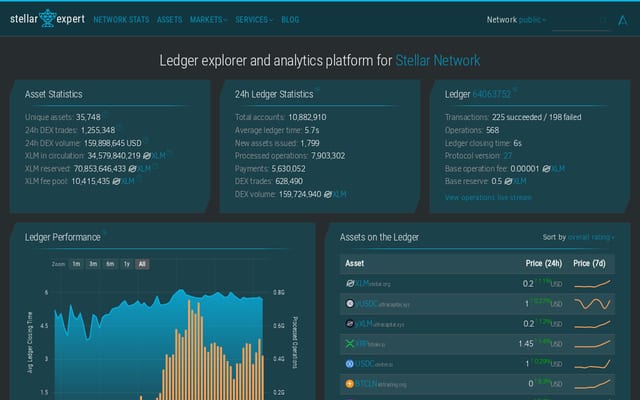
Task: Click the XLM stellar.org asset icon
Action: 350,283
